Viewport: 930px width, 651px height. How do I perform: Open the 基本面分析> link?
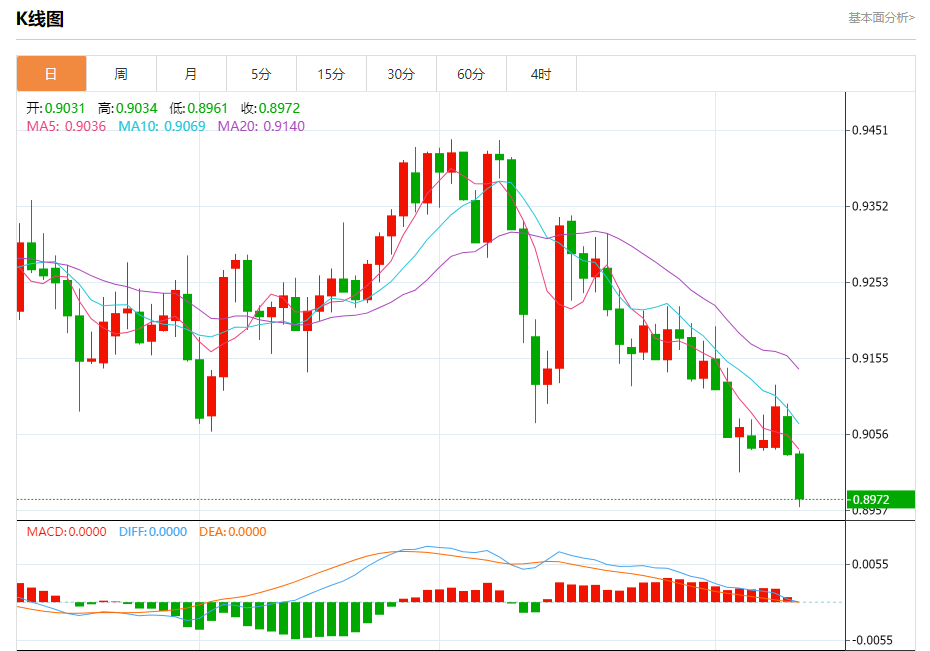881,18
